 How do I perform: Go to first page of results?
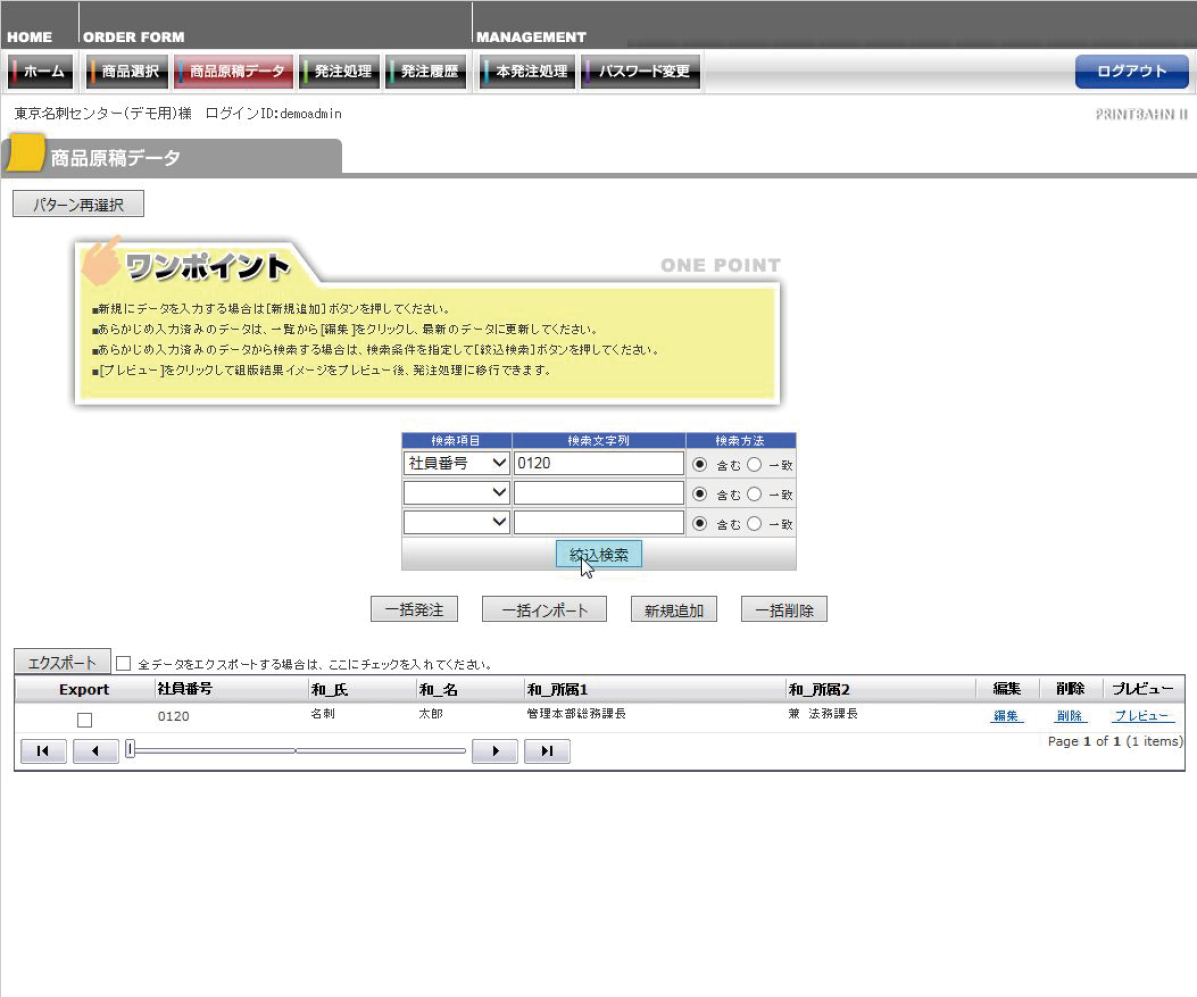click(40, 751)
